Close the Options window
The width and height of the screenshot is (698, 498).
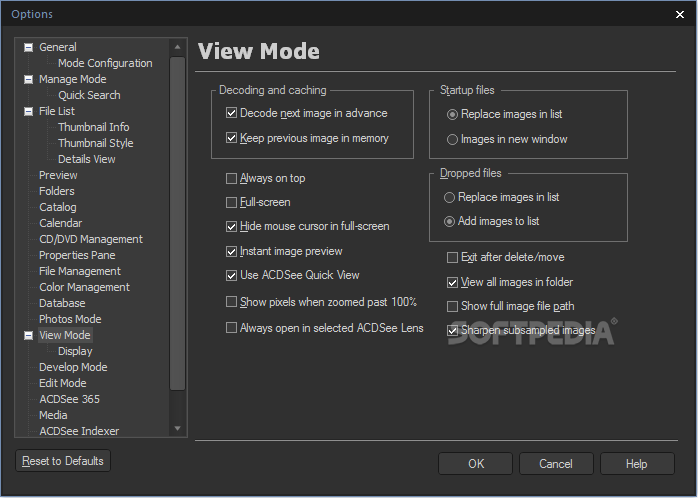click(680, 15)
